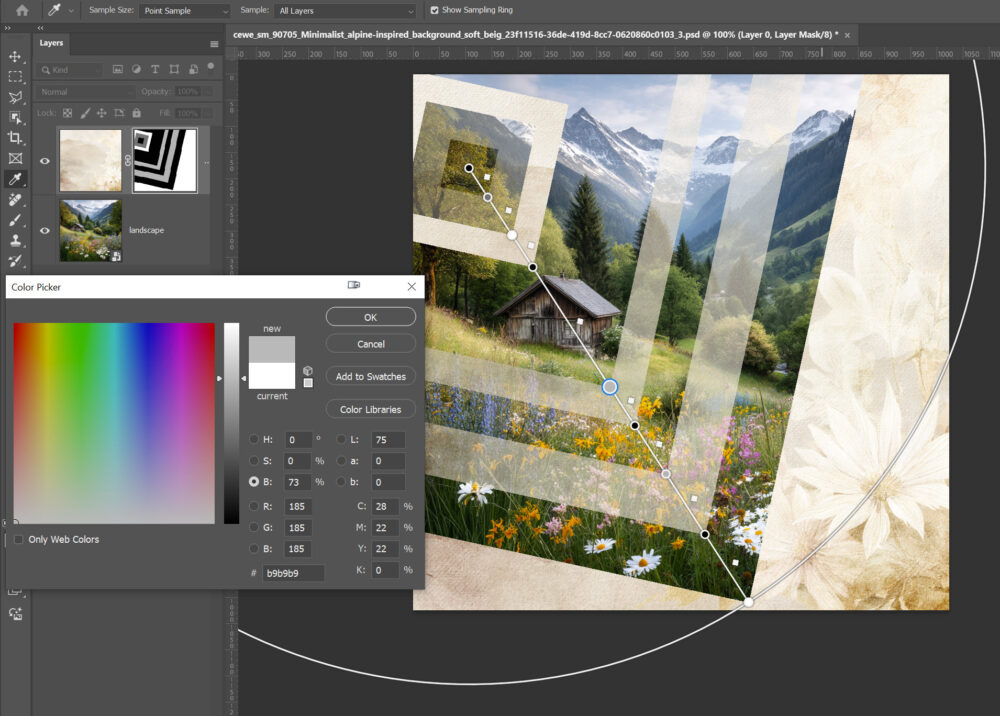Image resolution: width=1000 pixels, height=716 pixels.
Task: Select the Spot Healing Brush tool
Action: point(15,199)
